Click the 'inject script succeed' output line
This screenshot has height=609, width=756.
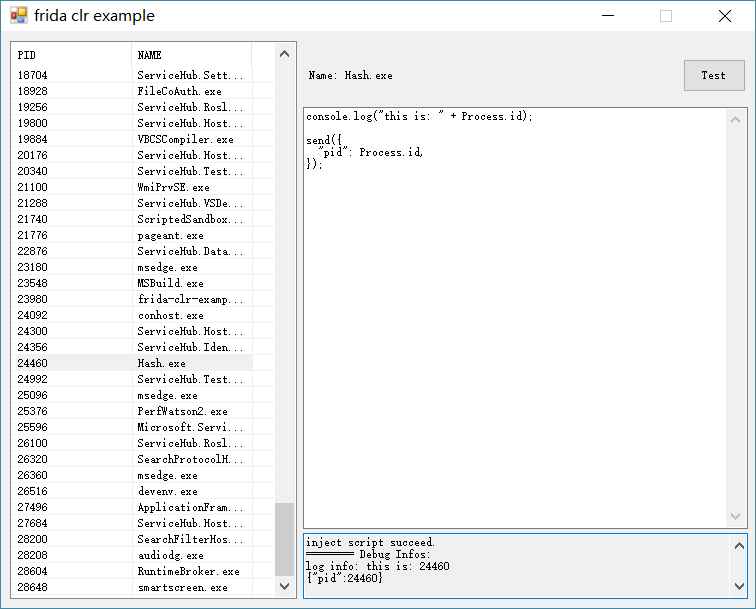coord(370,542)
